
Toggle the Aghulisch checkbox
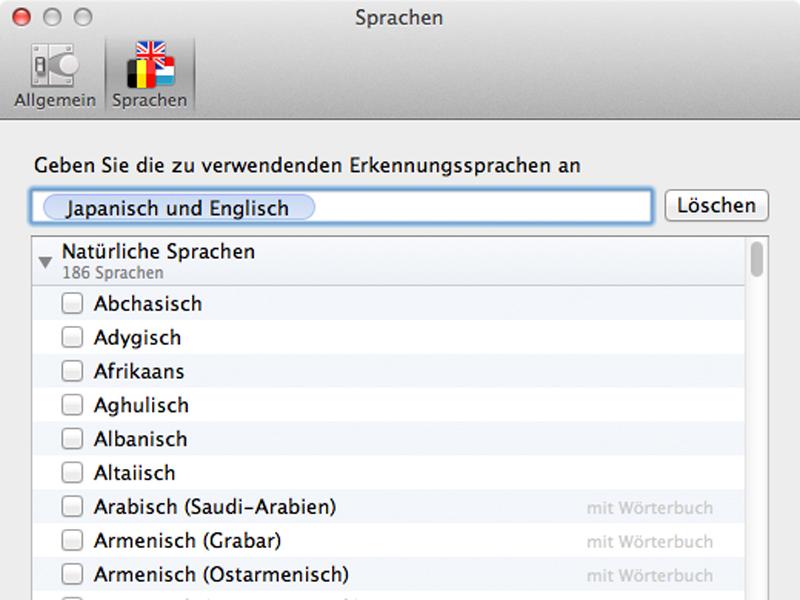point(72,405)
